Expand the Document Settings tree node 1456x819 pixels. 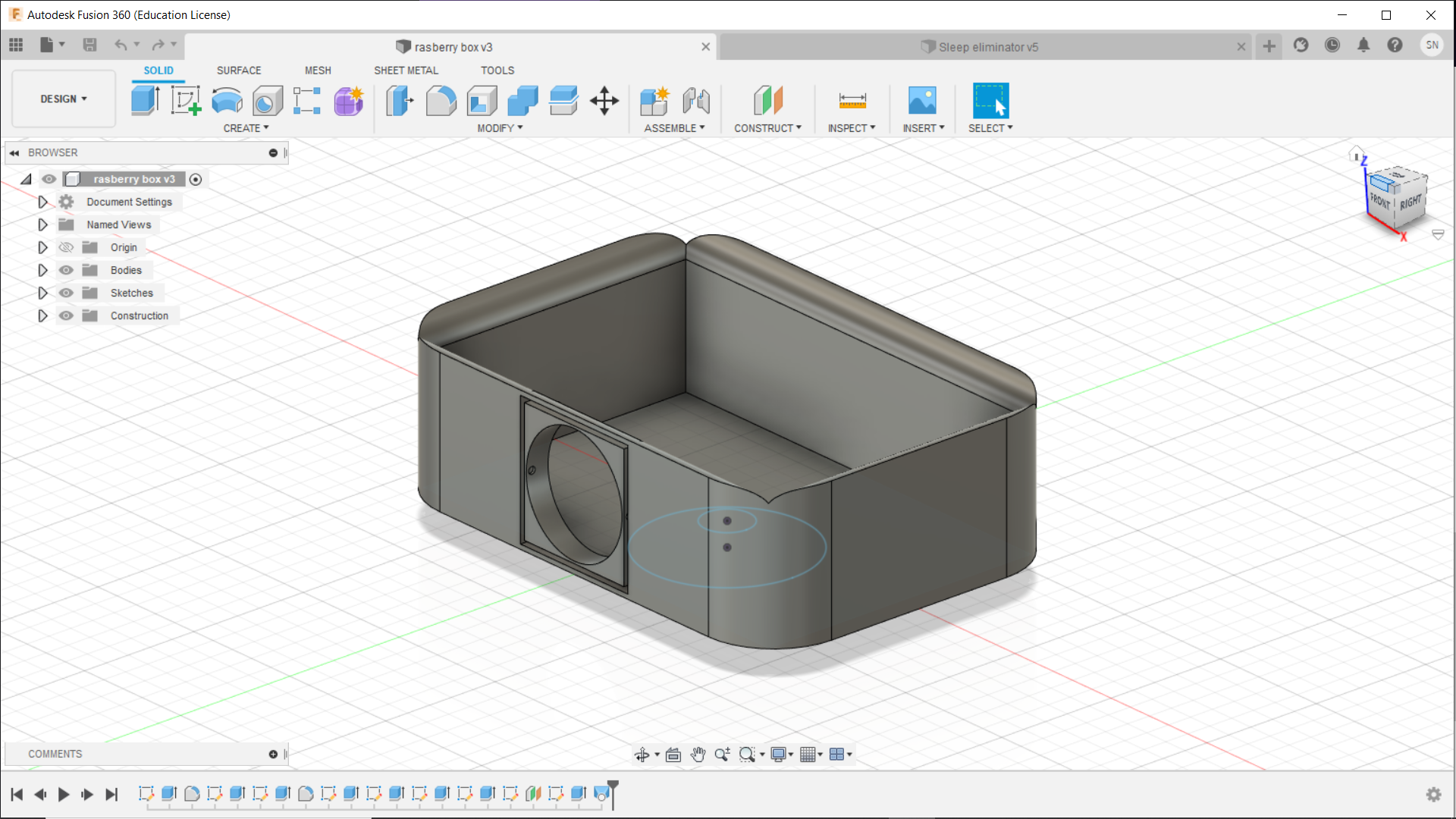pos(42,202)
